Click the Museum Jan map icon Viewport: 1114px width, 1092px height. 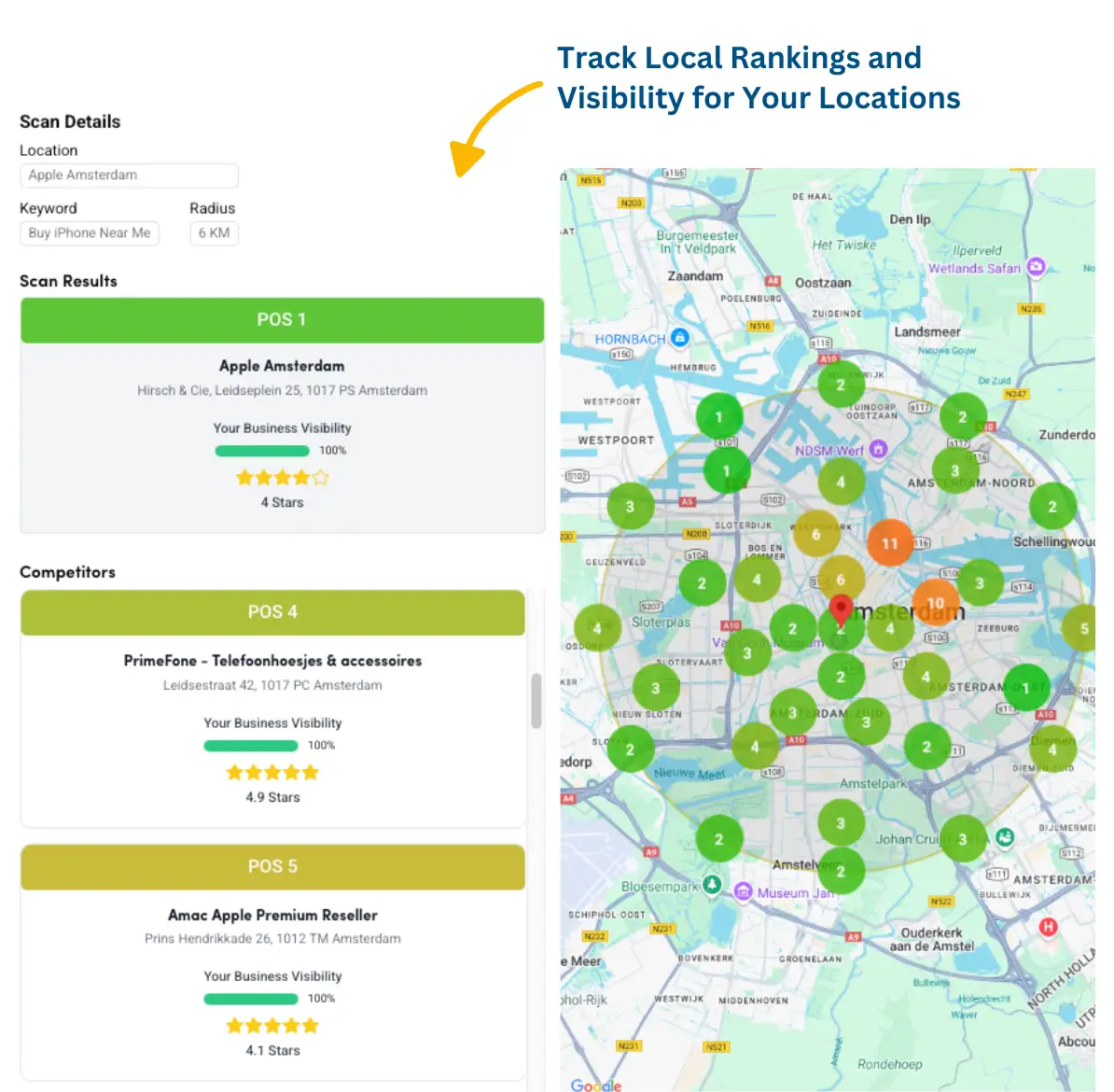pos(743,892)
